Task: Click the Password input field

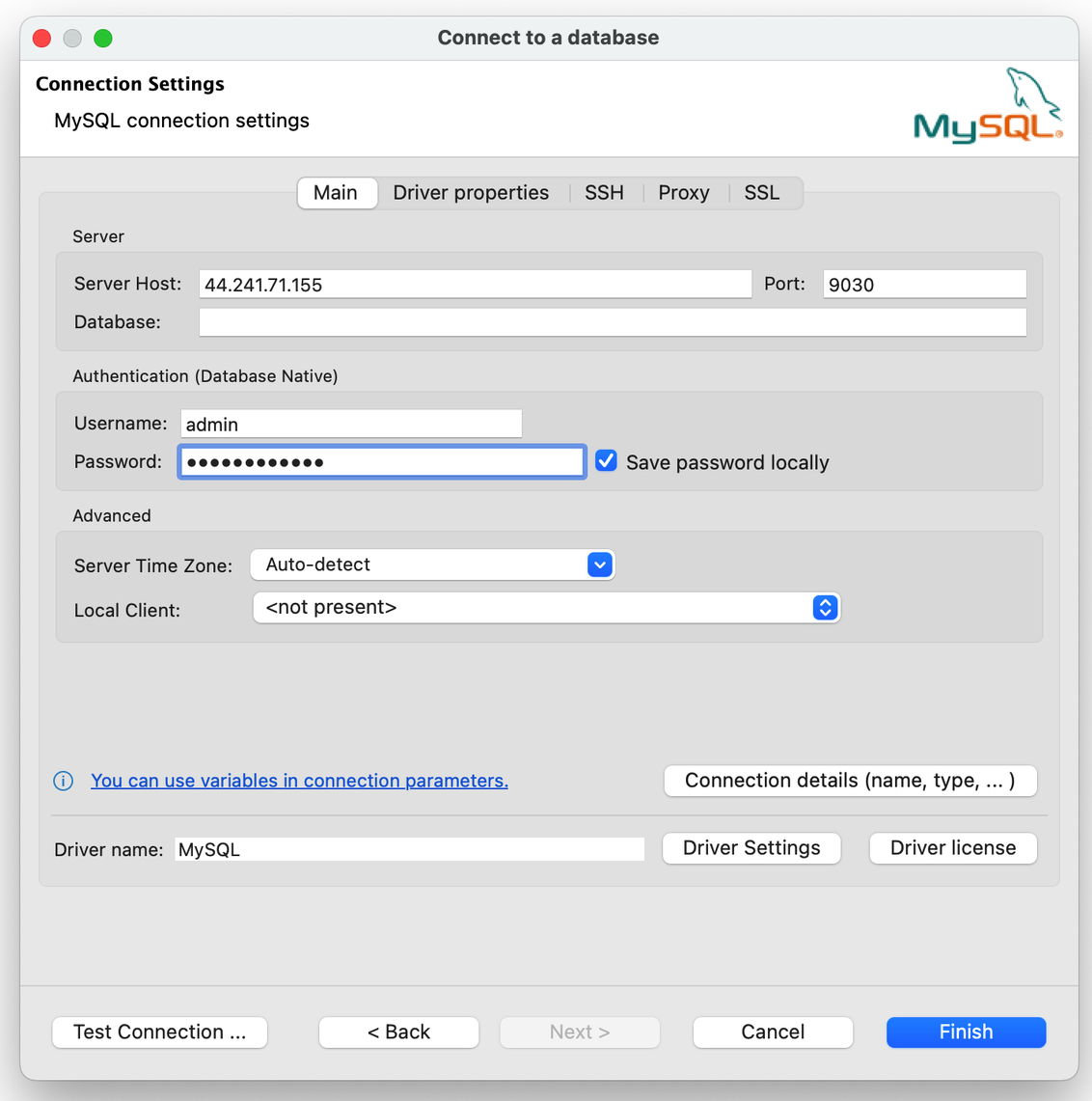Action: click(381, 461)
